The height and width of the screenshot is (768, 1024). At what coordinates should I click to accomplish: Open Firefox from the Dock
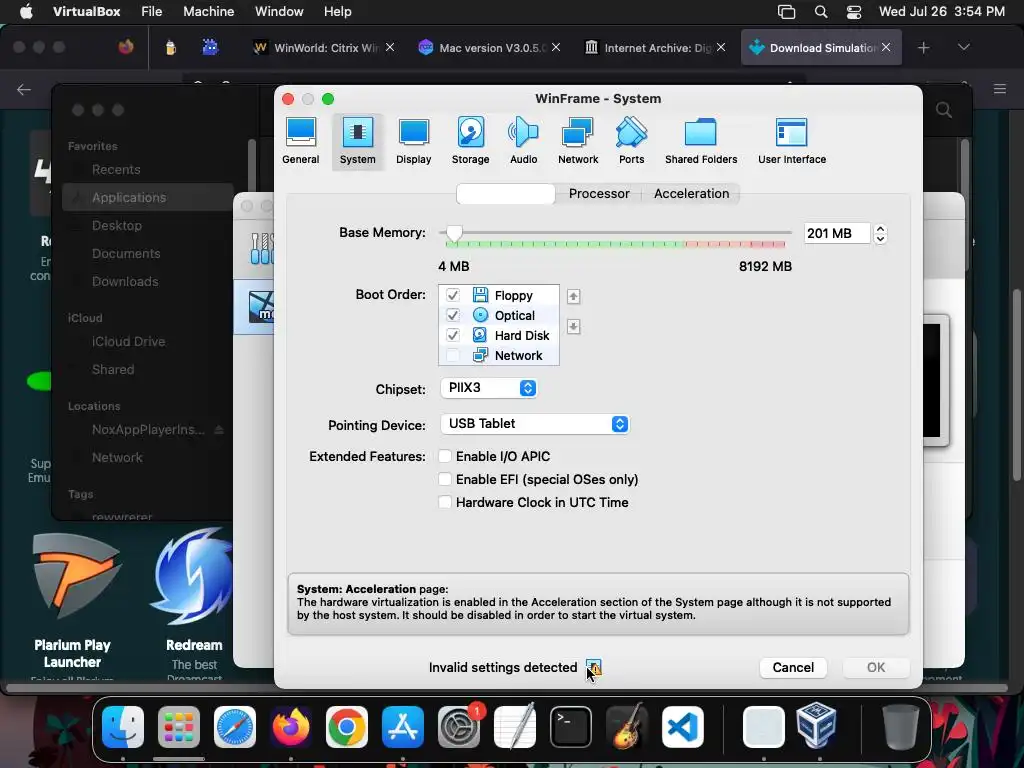(x=291, y=727)
